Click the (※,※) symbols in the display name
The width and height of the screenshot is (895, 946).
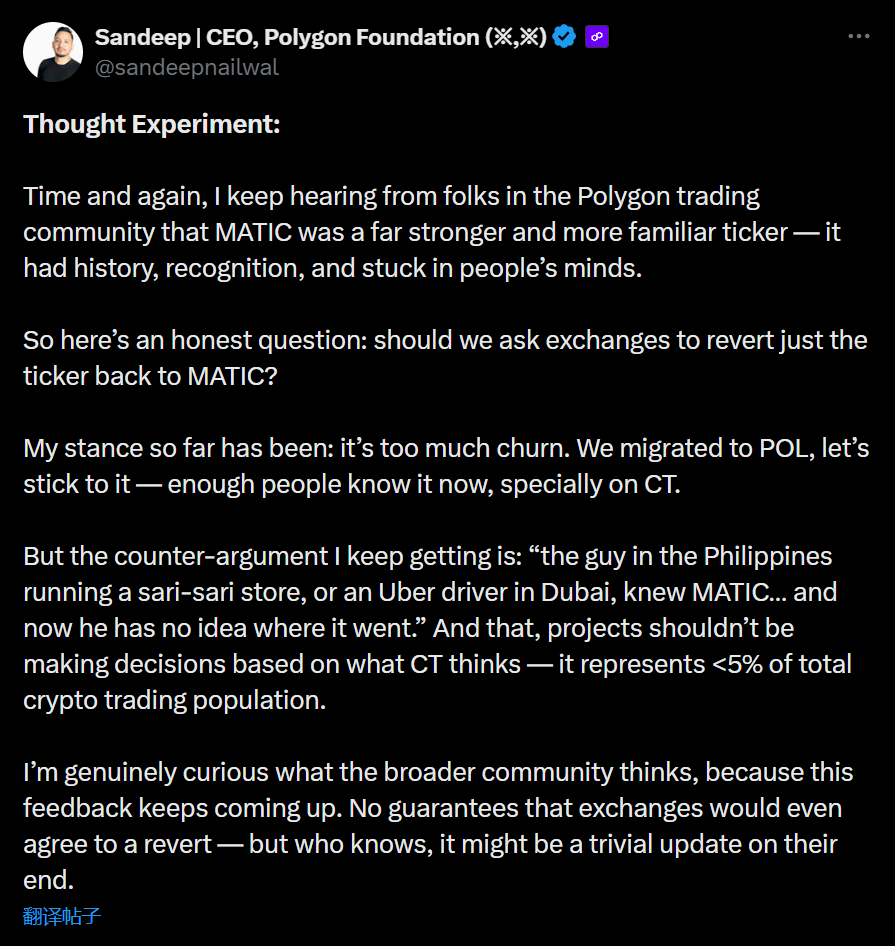pos(515,38)
